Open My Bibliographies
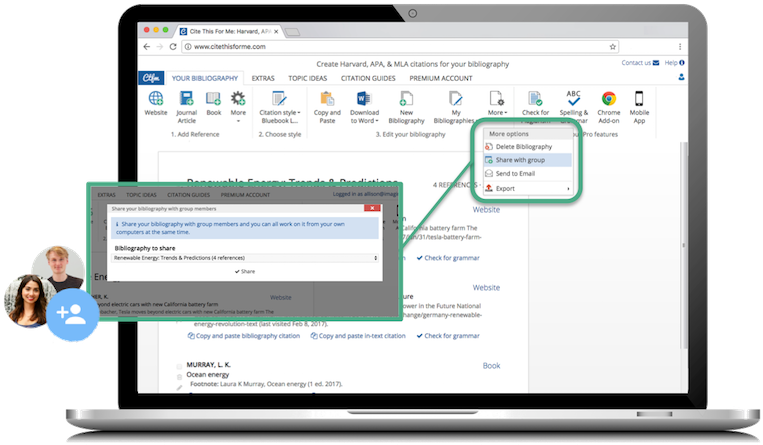 click(454, 107)
